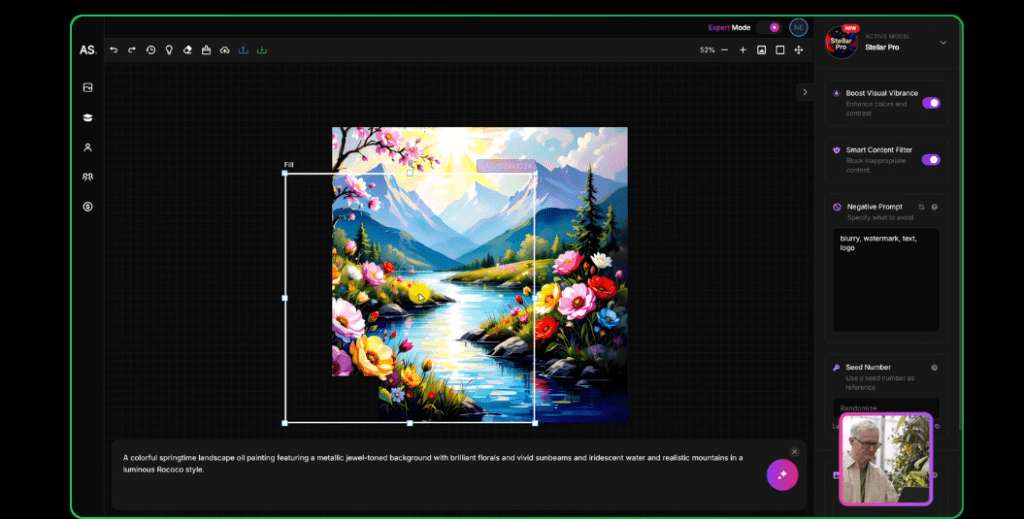Click the Stellar Pro model thumbnail
This screenshot has width=1024, height=519.
click(841, 42)
